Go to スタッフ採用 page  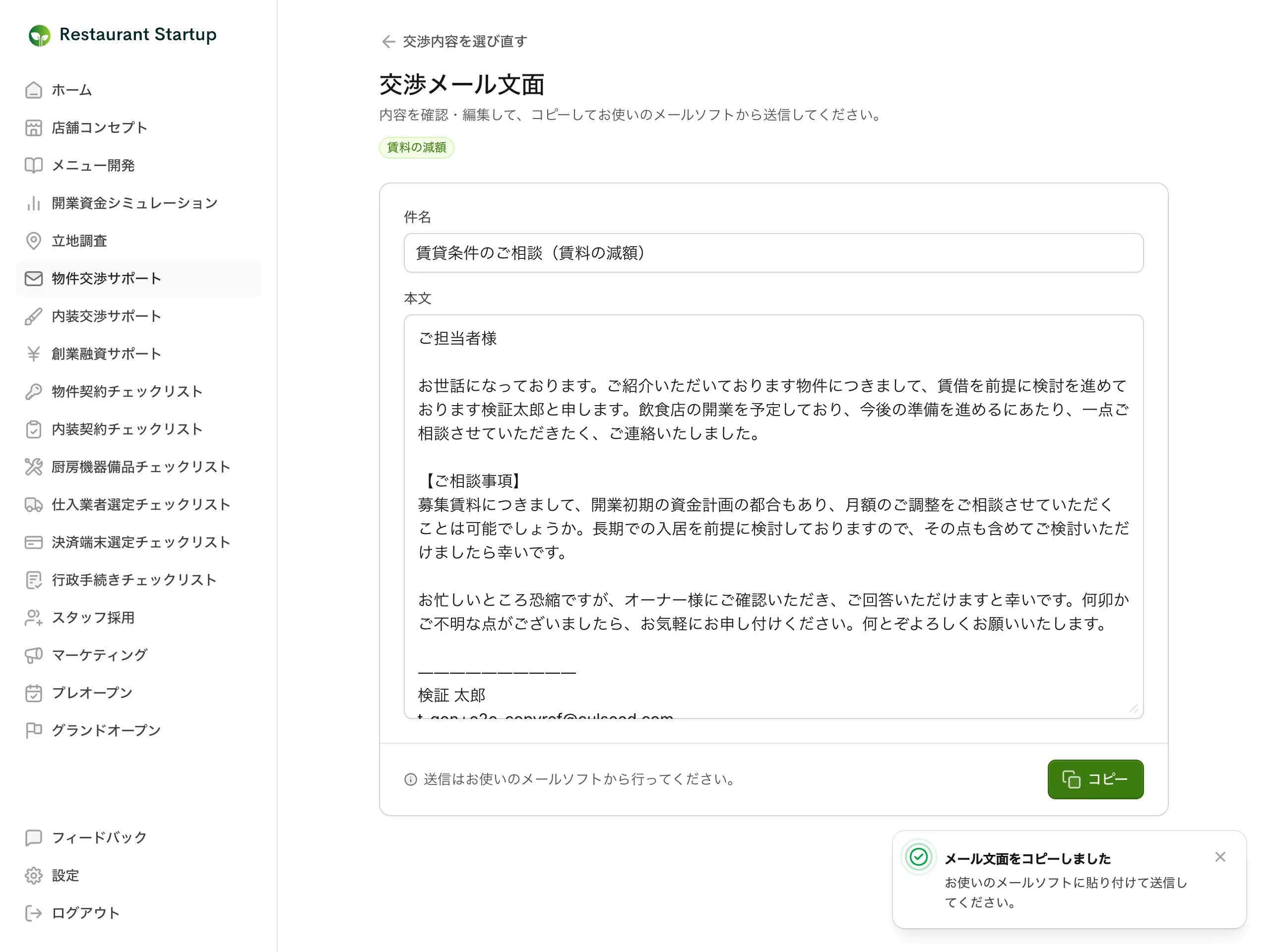(138, 617)
